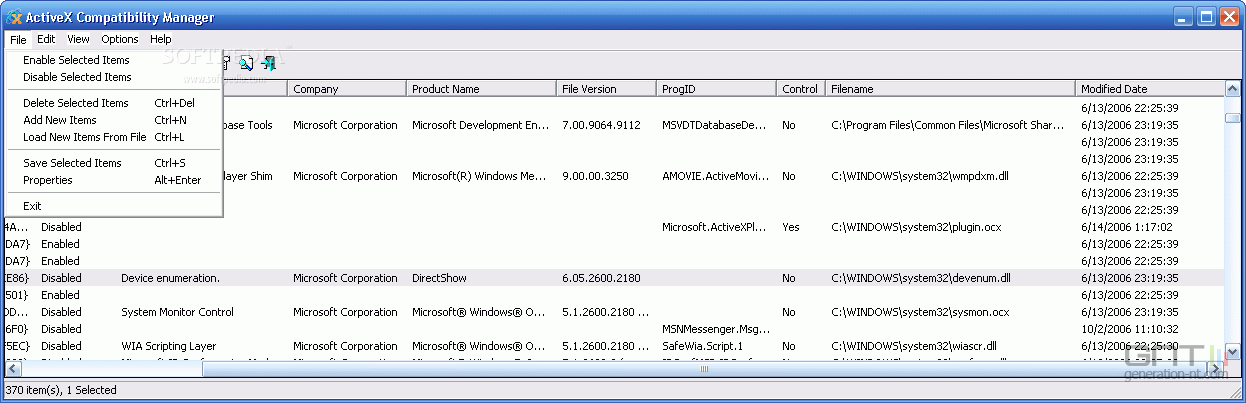Open the File menu
Screen dimensions: 1246x403
coord(18,39)
